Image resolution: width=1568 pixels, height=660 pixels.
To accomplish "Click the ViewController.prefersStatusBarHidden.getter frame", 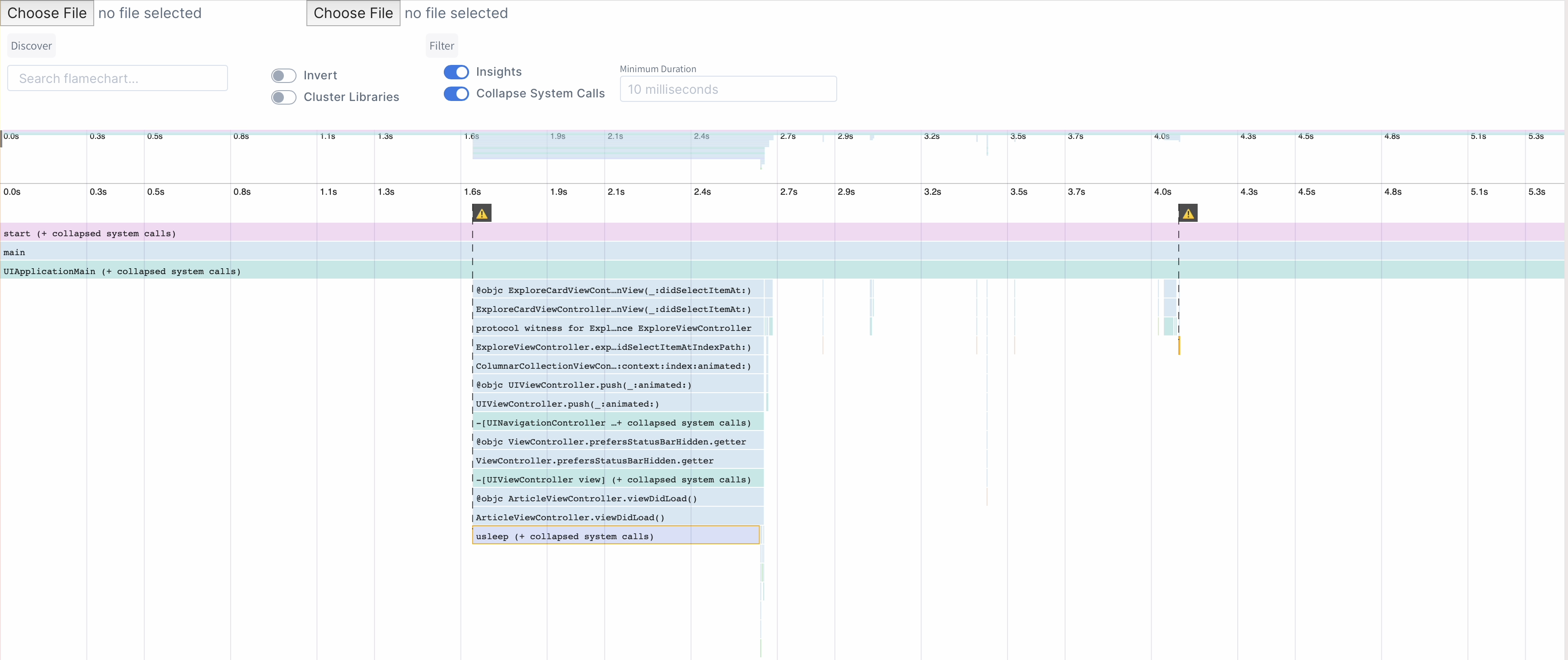I will 617,460.
